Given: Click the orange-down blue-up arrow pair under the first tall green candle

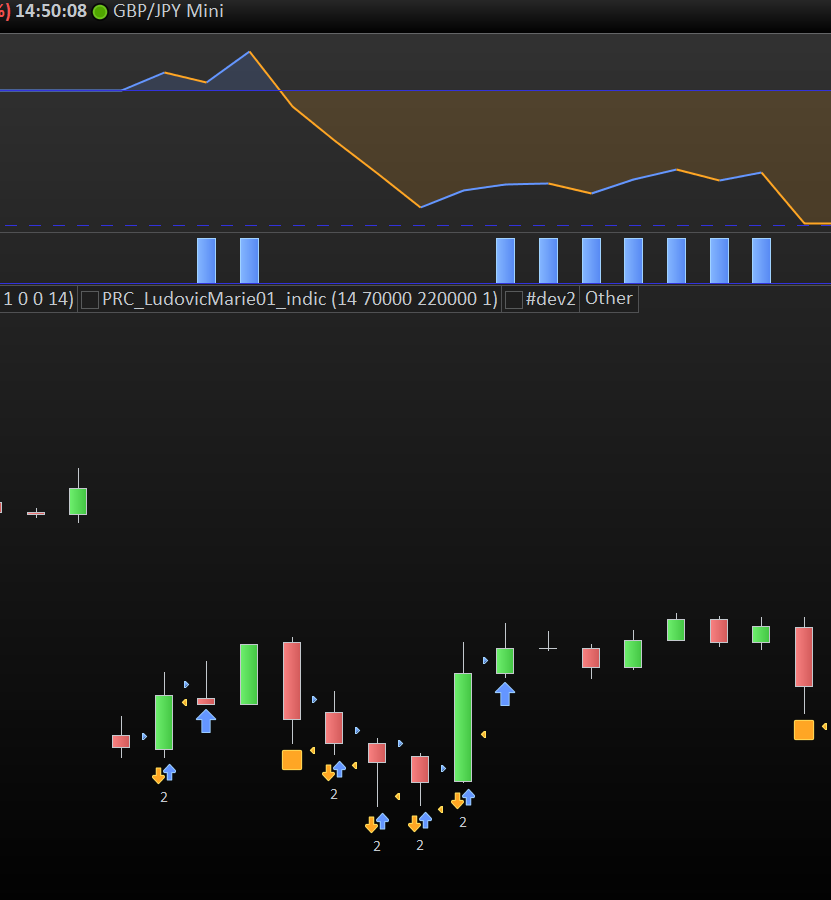Looking at the screenshot, I should click(164, 774).
